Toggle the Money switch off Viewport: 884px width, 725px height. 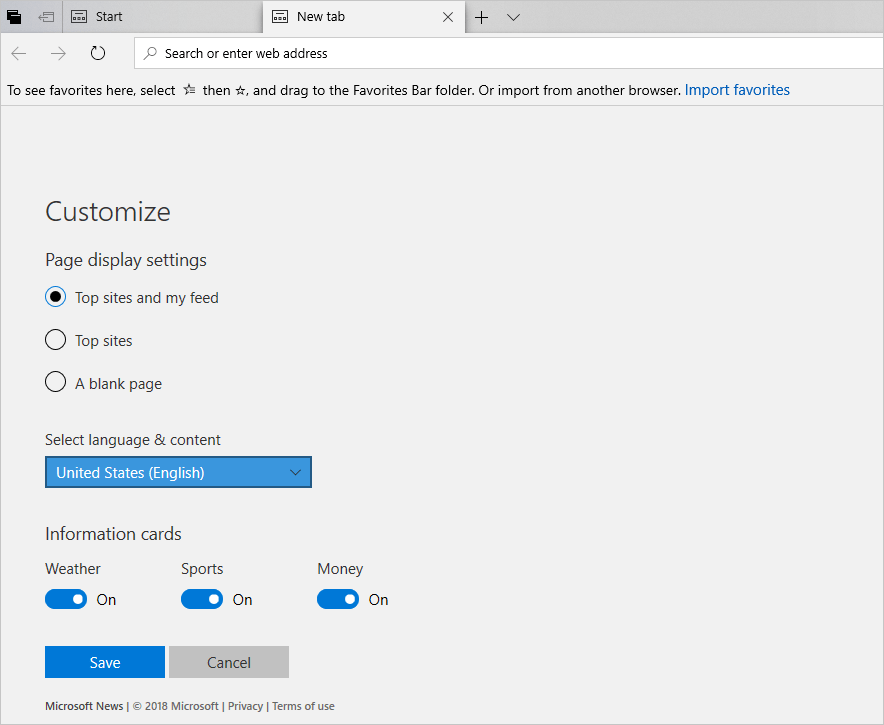pyautogui.click(x=337, y=599)
